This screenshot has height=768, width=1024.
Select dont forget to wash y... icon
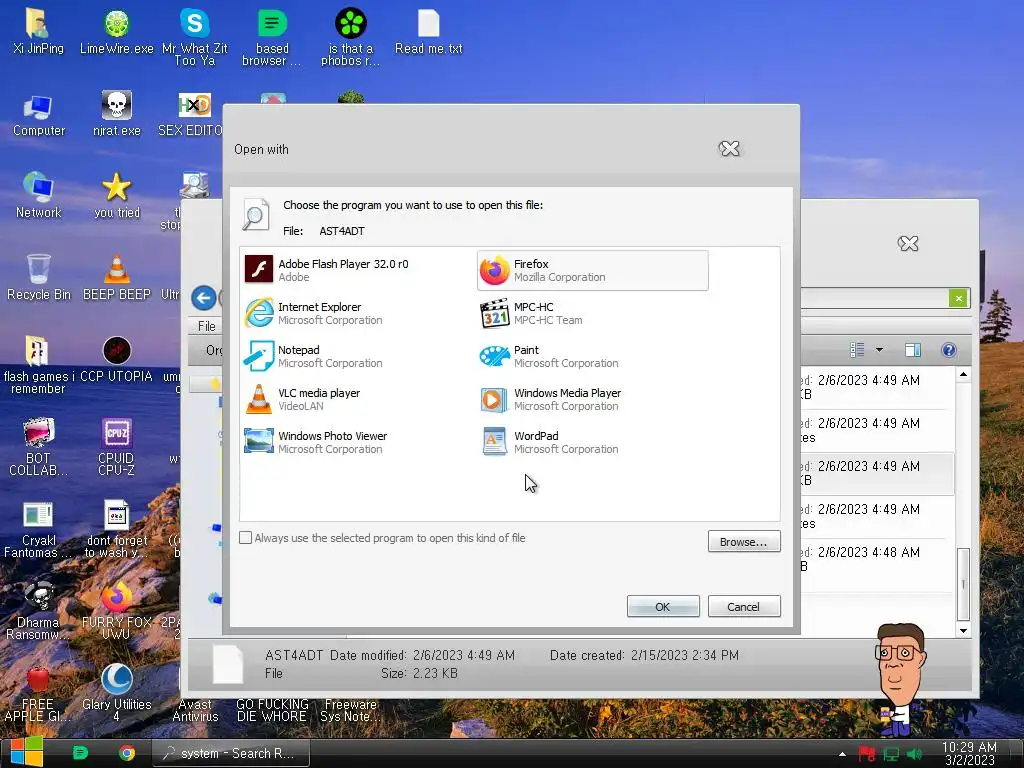coord(116,530)
